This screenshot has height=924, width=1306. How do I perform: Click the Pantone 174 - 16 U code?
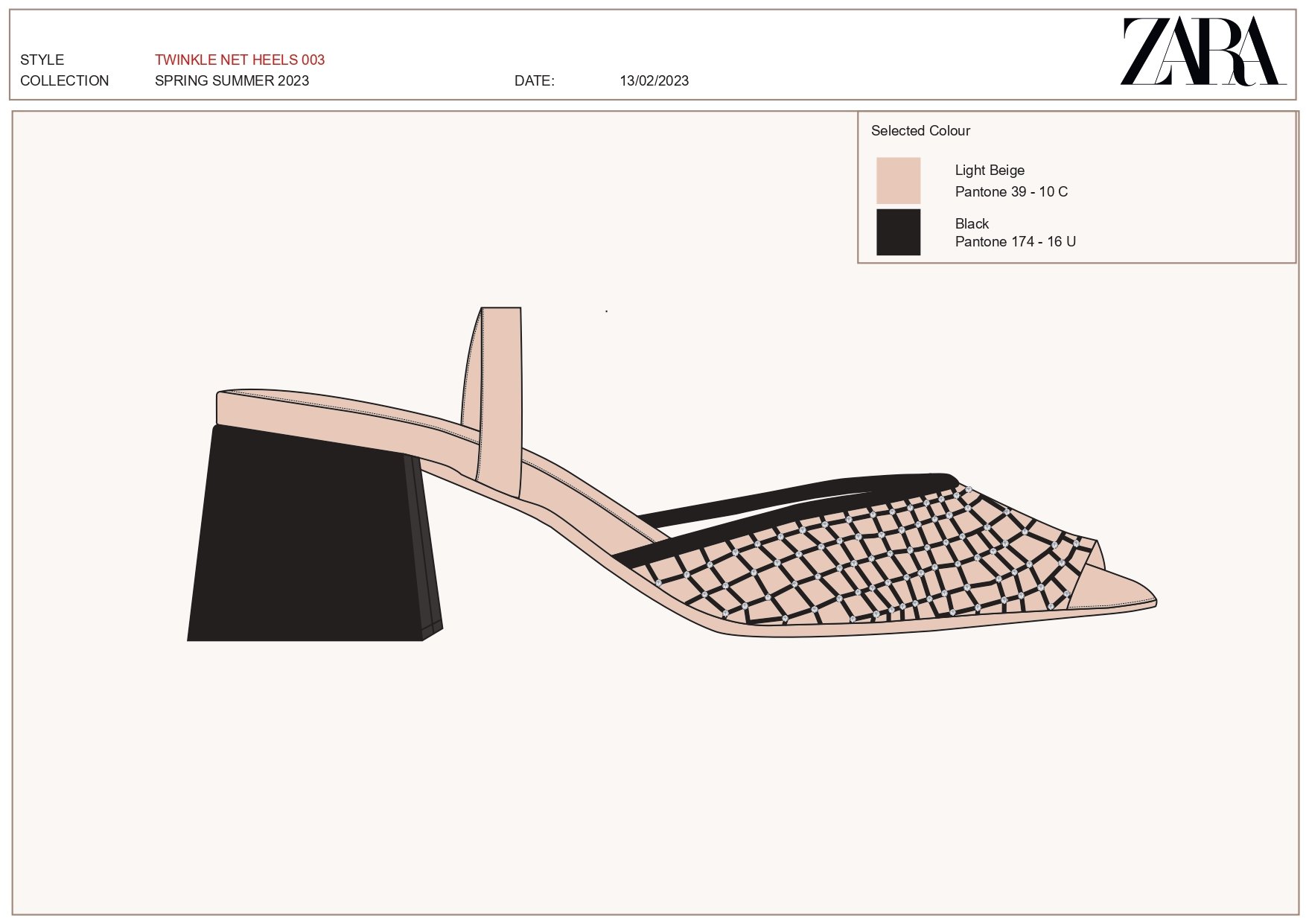[x=1016, y=241]
